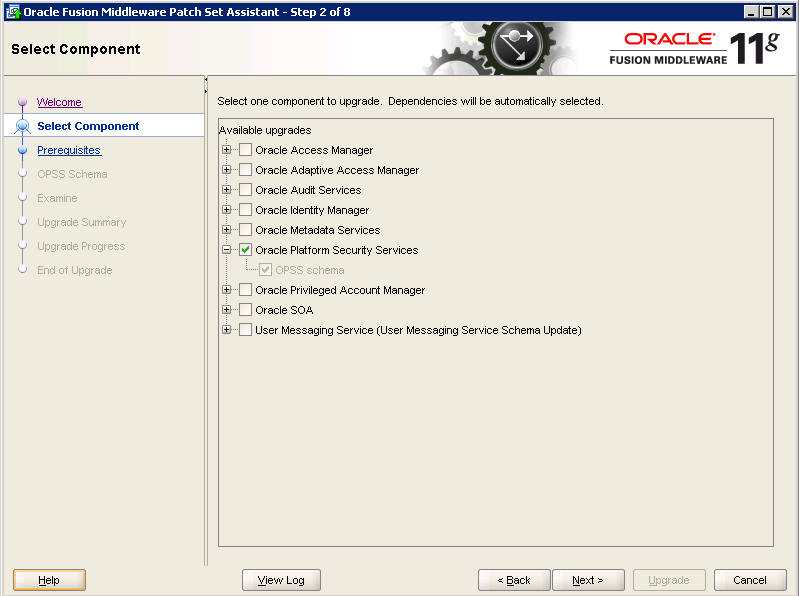This screenshot has height=596, width=799.
Task: Select Oracle Privileged Account Manager label
Action: [340, 290]
